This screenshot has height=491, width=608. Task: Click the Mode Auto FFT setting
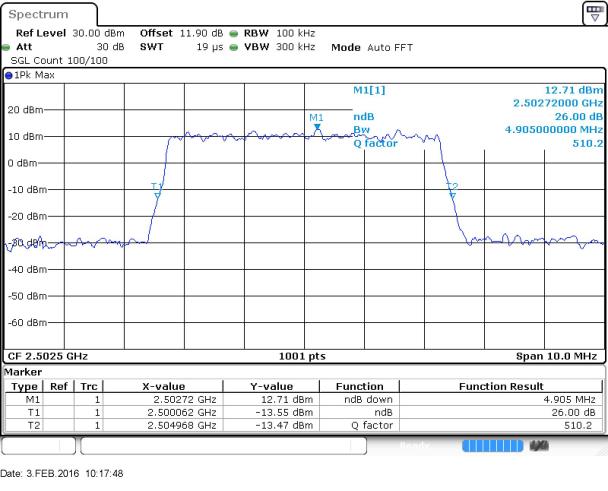pos(372,48)
